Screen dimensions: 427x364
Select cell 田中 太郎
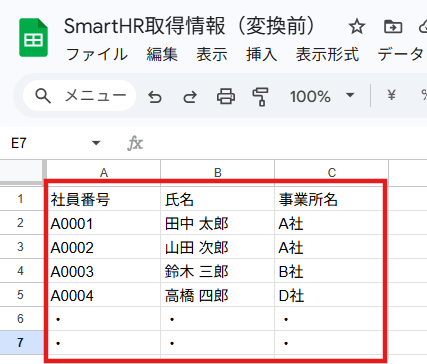[218, 223]
